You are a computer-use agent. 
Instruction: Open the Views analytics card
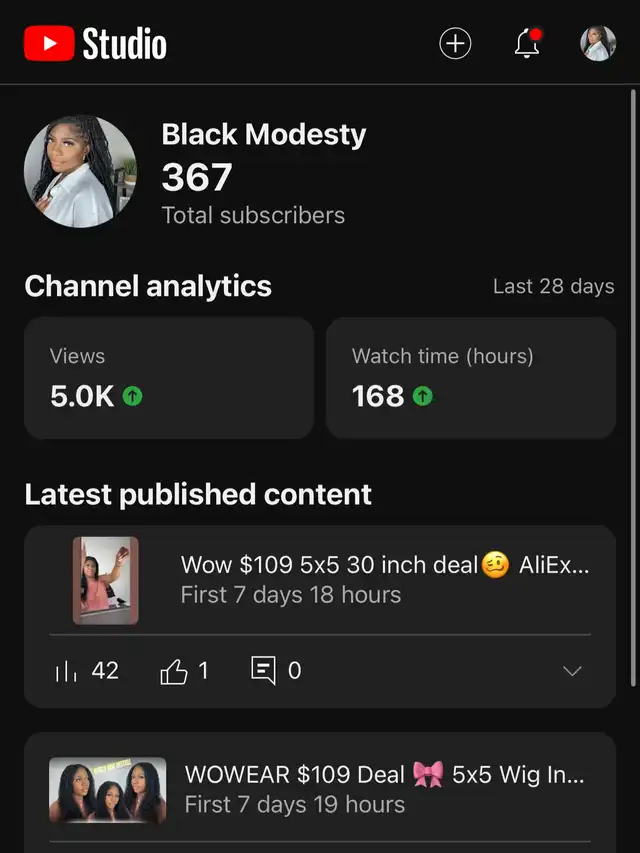[169, 378]
